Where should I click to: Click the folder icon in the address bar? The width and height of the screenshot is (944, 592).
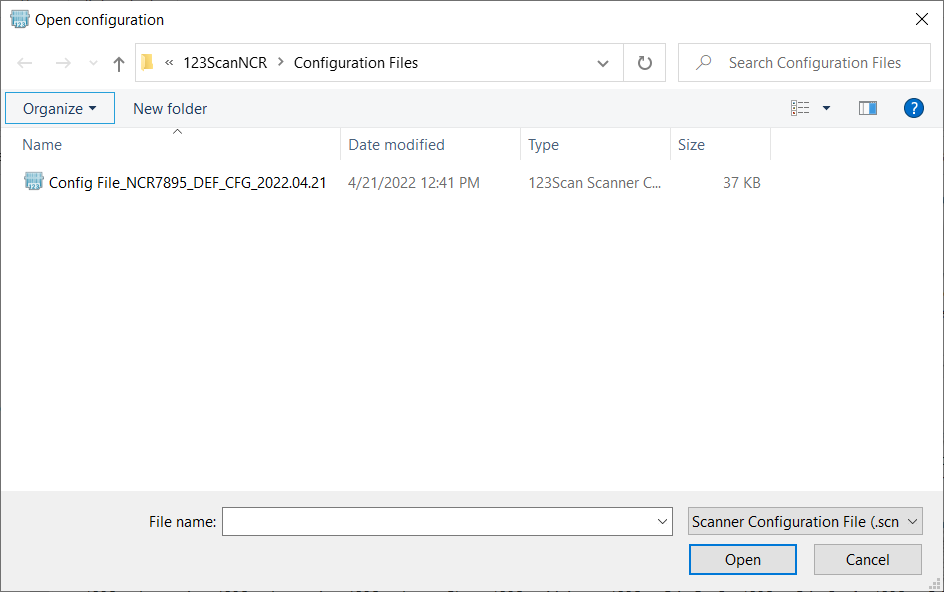(x=148, y=63)
